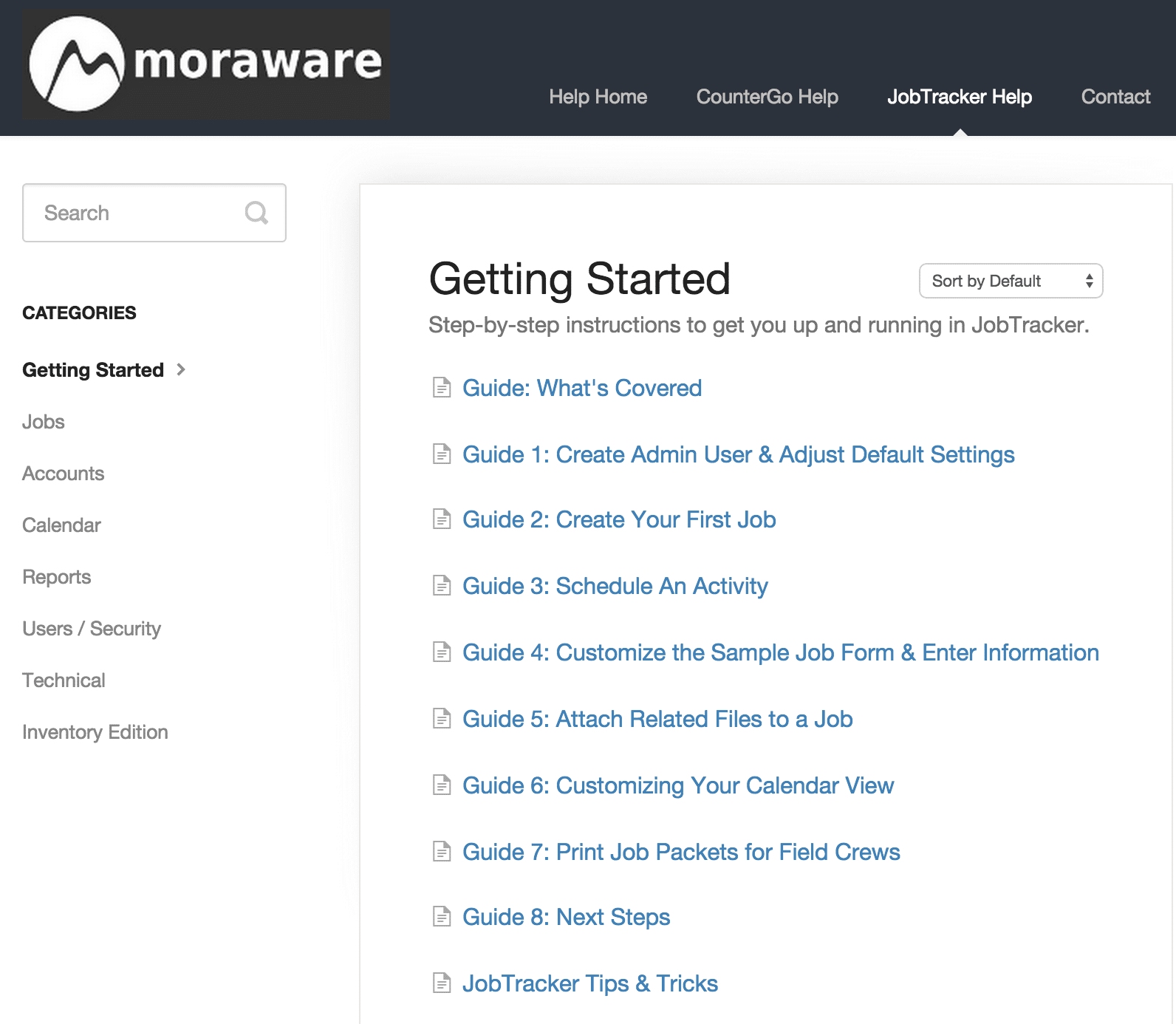Screen dimensions: 1176x1024
Task: Open Guide 8: Next Steps
Action: pos(567,917)
